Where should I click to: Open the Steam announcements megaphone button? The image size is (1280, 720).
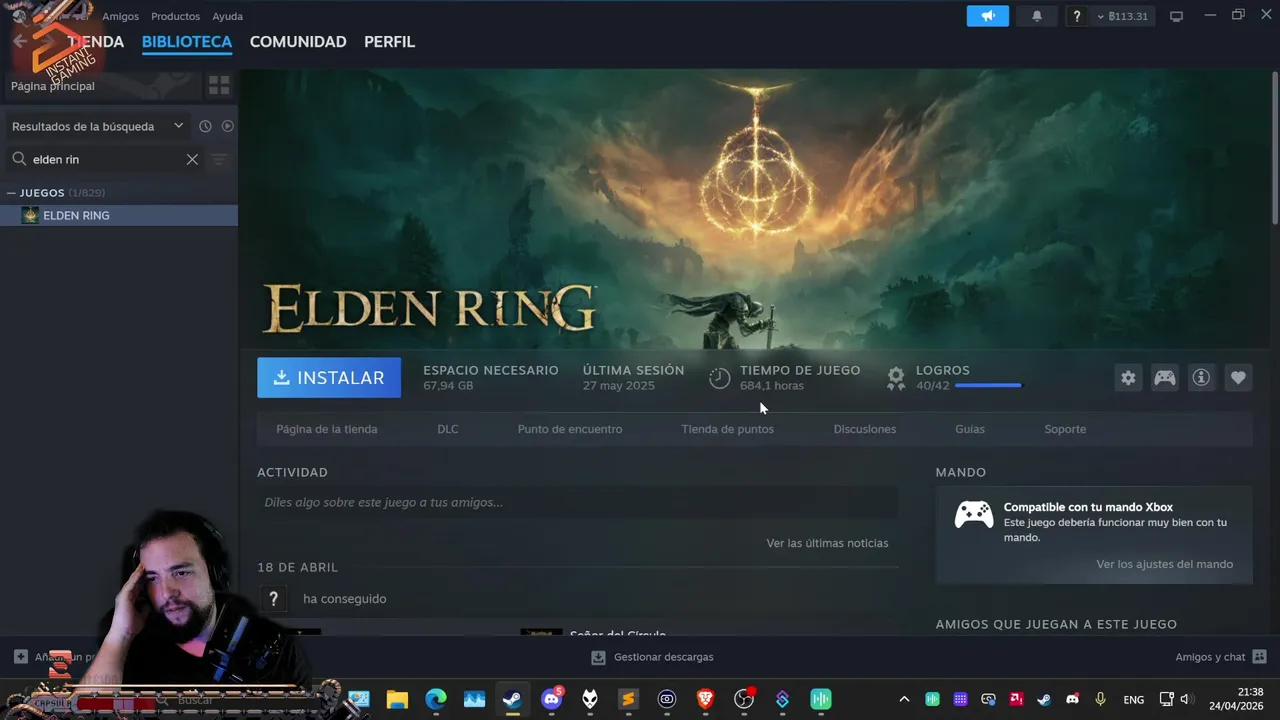coord(987,16)
